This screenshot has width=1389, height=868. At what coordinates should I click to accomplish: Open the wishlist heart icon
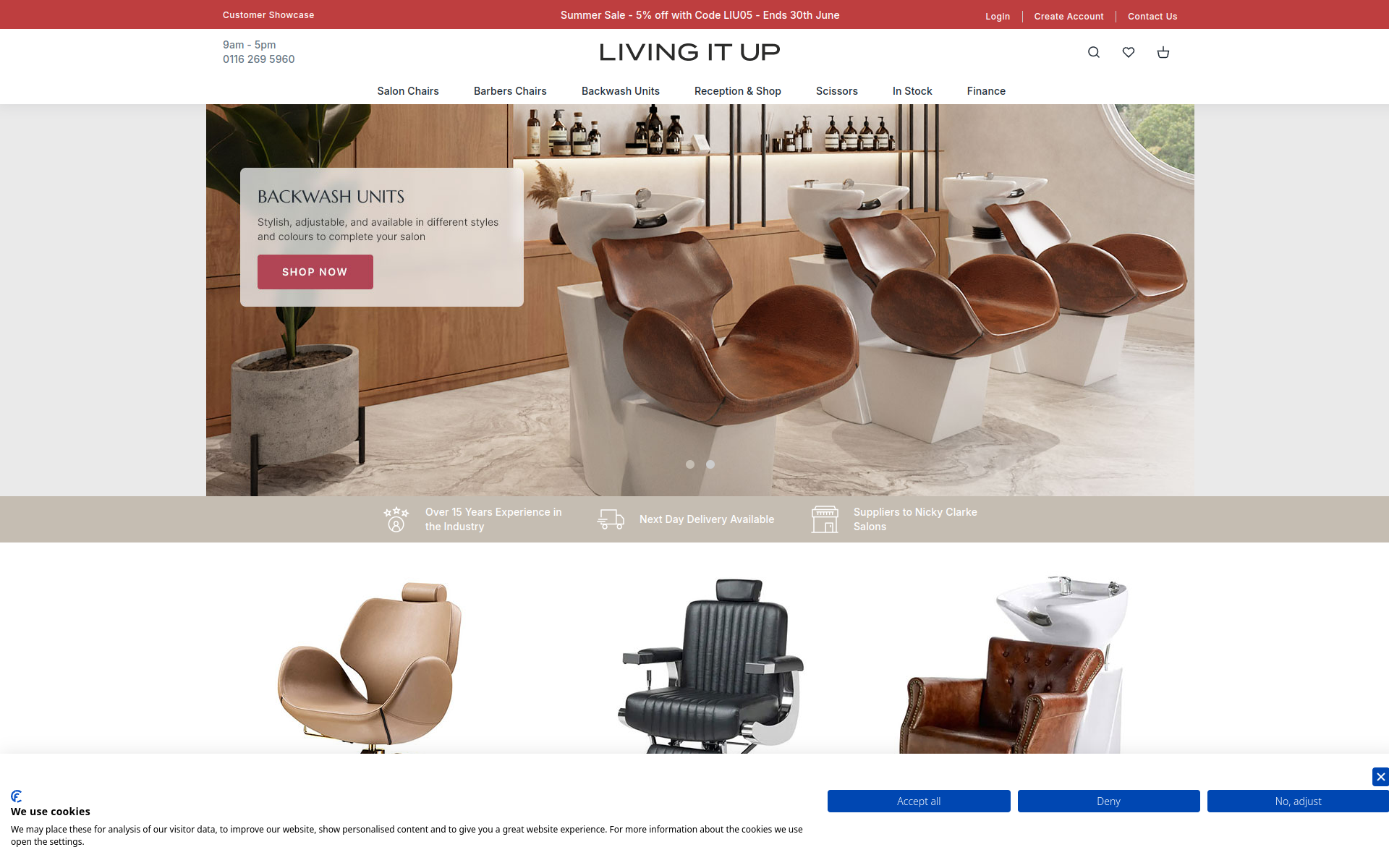[1129, 52]
